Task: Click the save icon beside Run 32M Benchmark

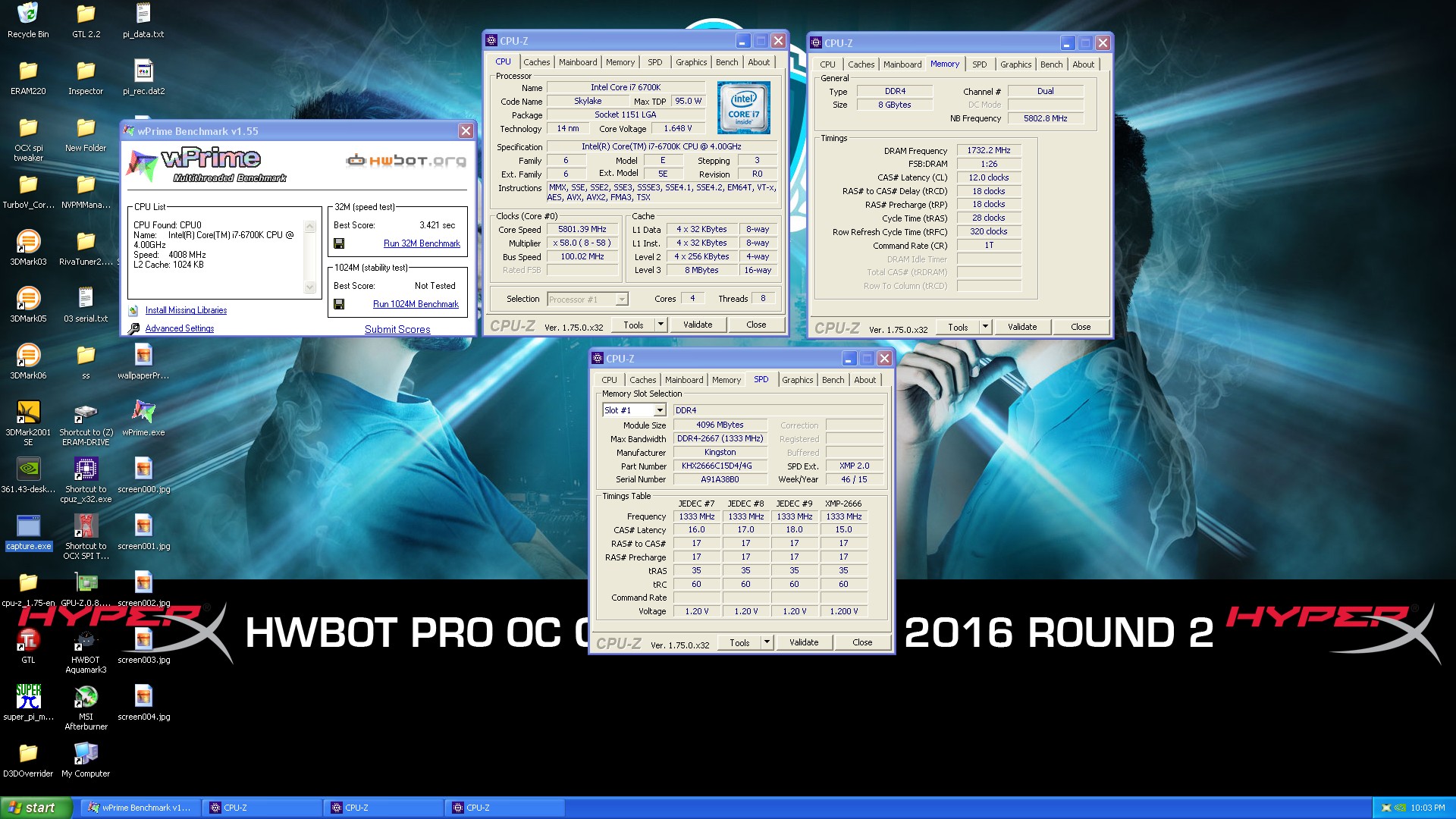Action: click(339, 243)
